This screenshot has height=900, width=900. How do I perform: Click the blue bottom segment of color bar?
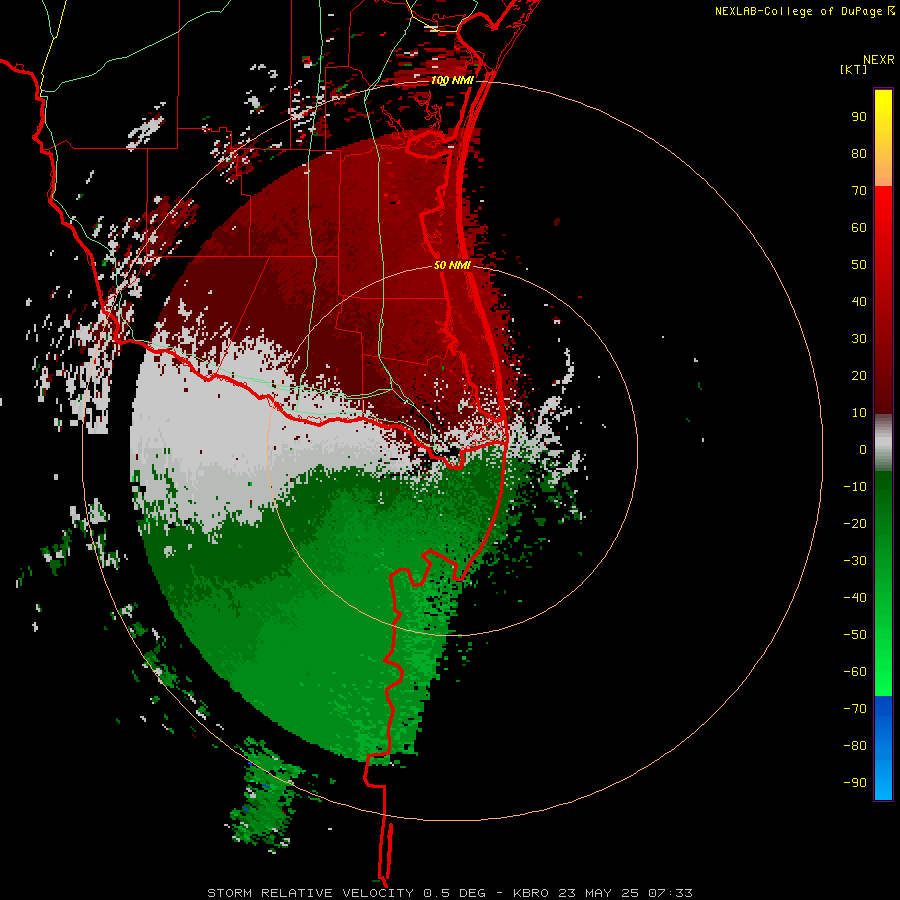[x=883, y=748]
